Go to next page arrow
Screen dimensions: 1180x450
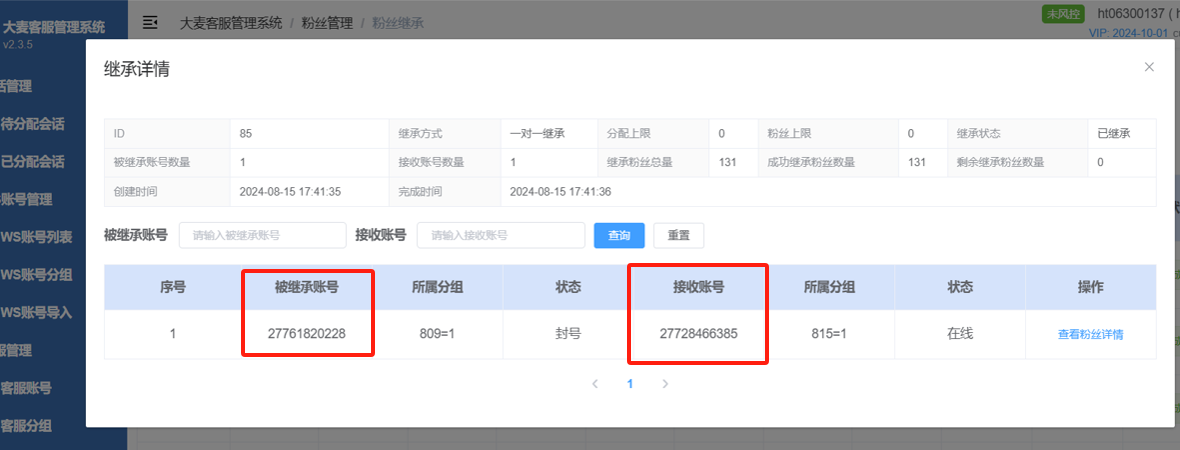point(665,384)
